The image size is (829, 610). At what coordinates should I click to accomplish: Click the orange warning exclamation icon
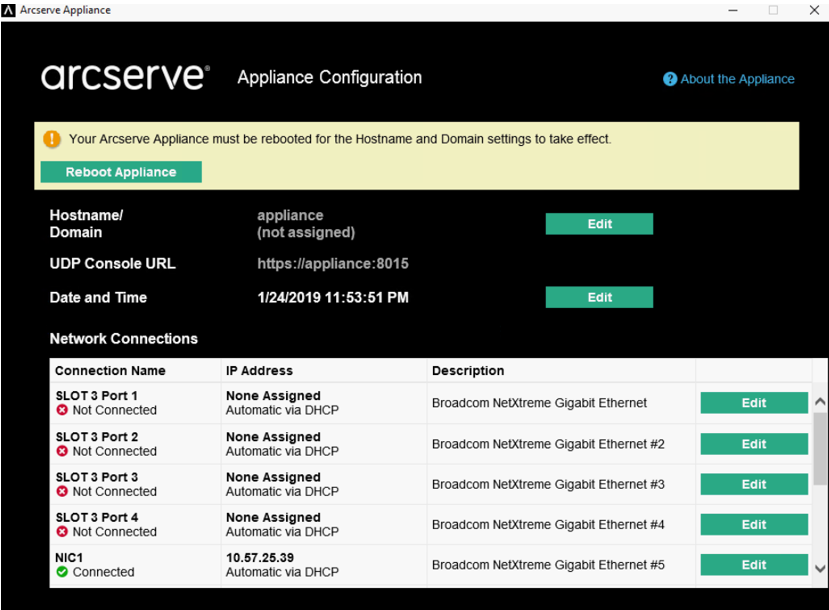52,139
